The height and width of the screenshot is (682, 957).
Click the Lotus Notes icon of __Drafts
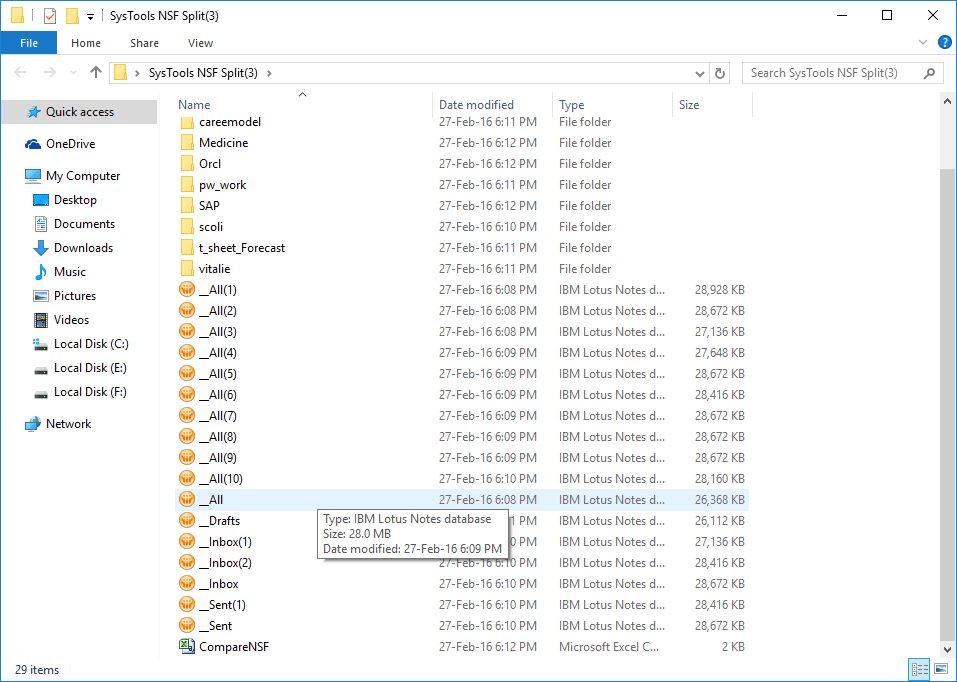(187, 521)
